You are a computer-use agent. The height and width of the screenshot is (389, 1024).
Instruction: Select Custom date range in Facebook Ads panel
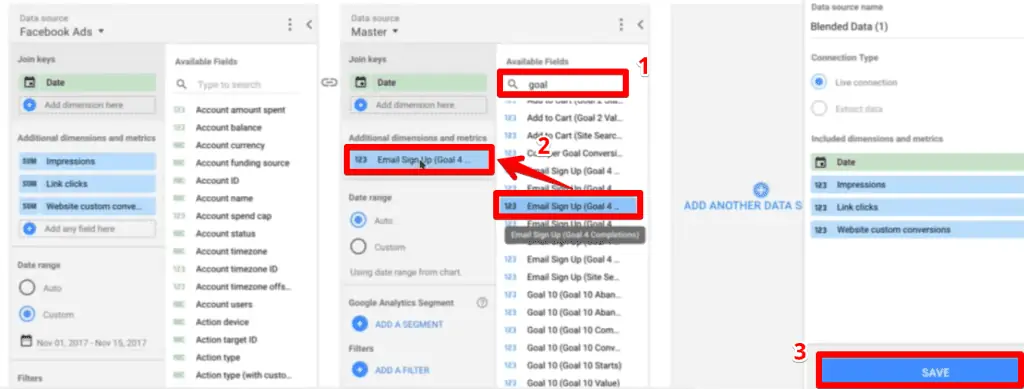click(27, 315)
